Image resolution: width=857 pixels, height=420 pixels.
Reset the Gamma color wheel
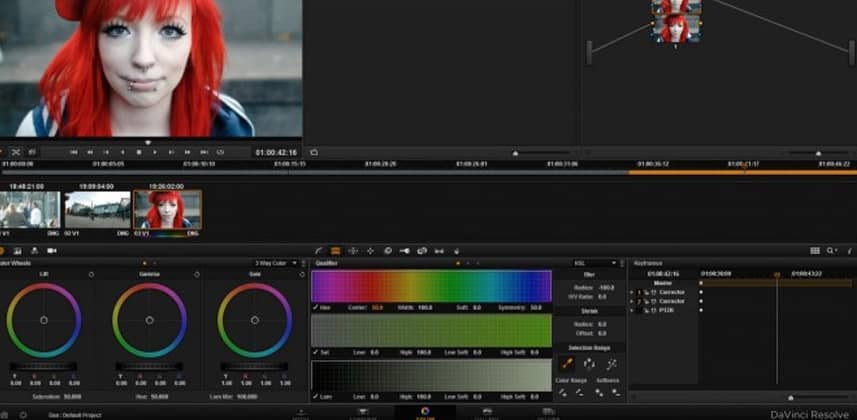coord(197,275)
